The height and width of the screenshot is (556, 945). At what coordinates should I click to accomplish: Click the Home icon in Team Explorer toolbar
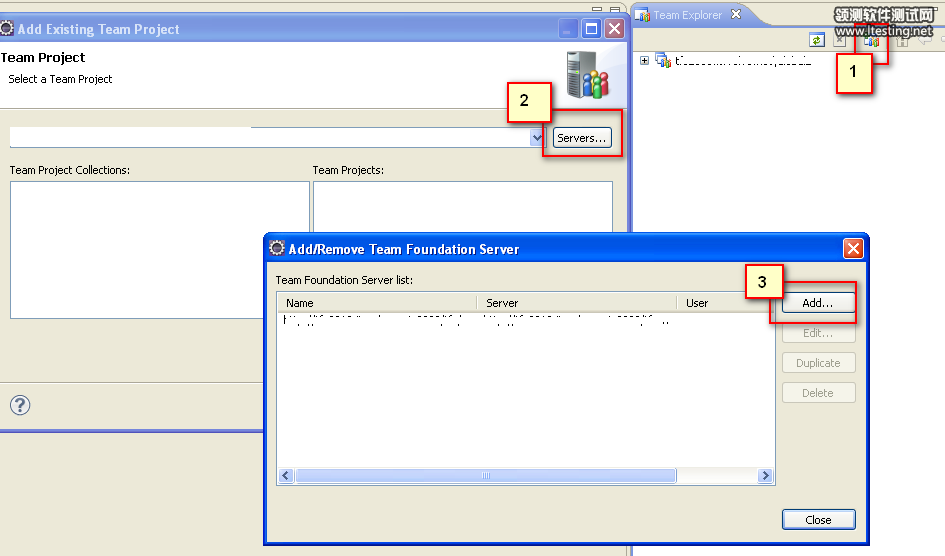coord(901,41)
